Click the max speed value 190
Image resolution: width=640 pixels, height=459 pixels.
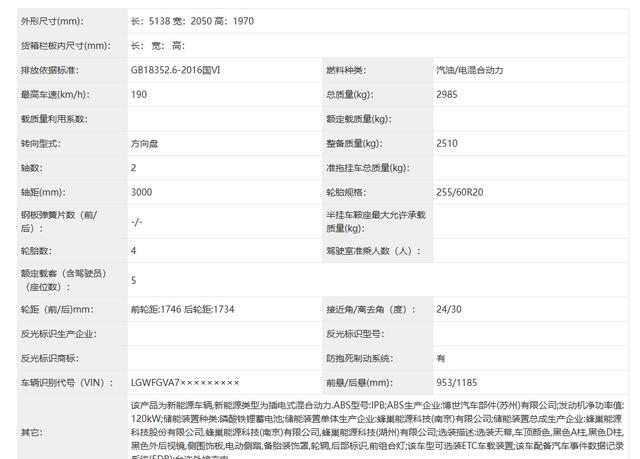(x=139, y=94)
